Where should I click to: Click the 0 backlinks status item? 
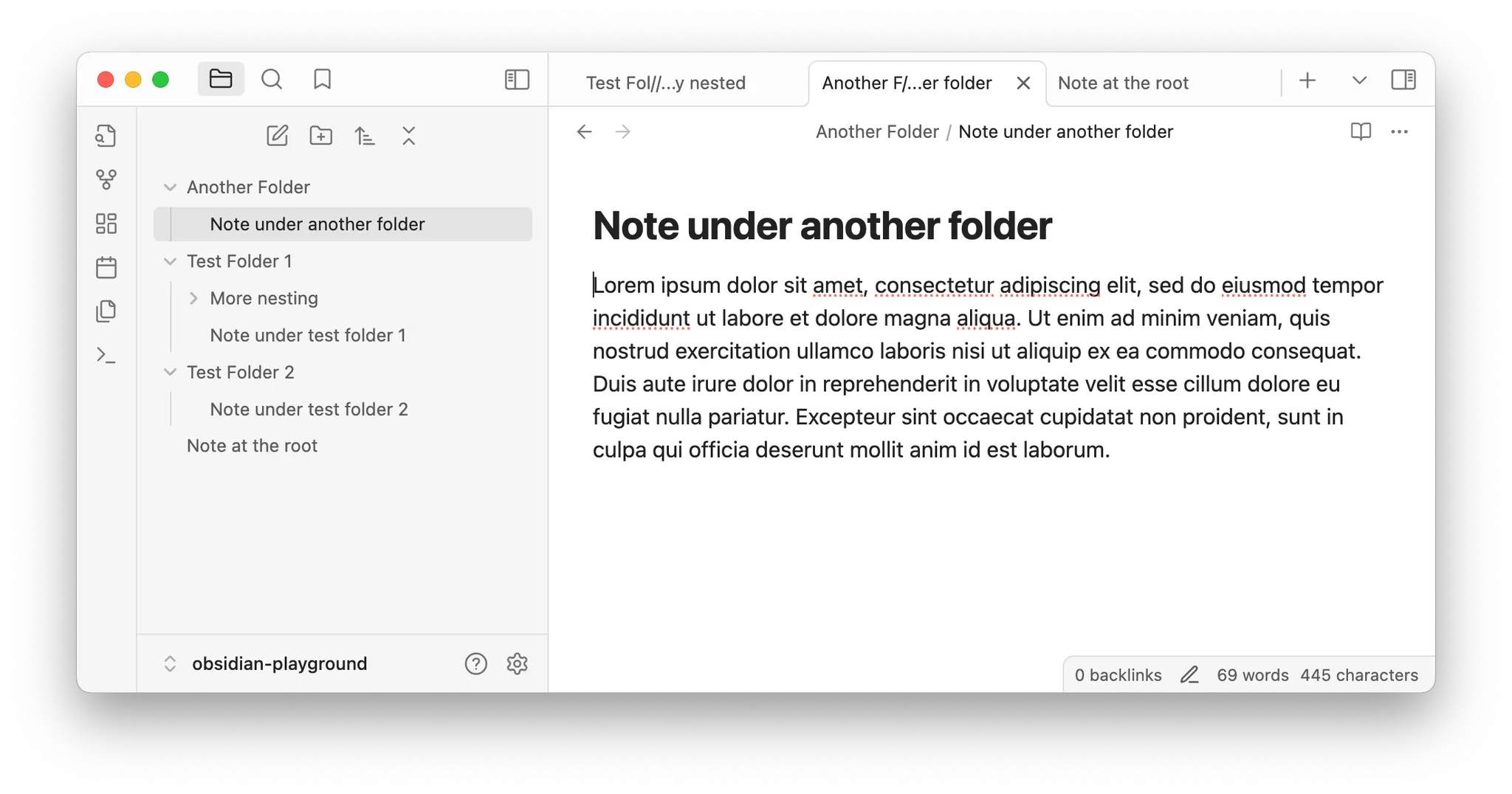(x=1118, y=675)
